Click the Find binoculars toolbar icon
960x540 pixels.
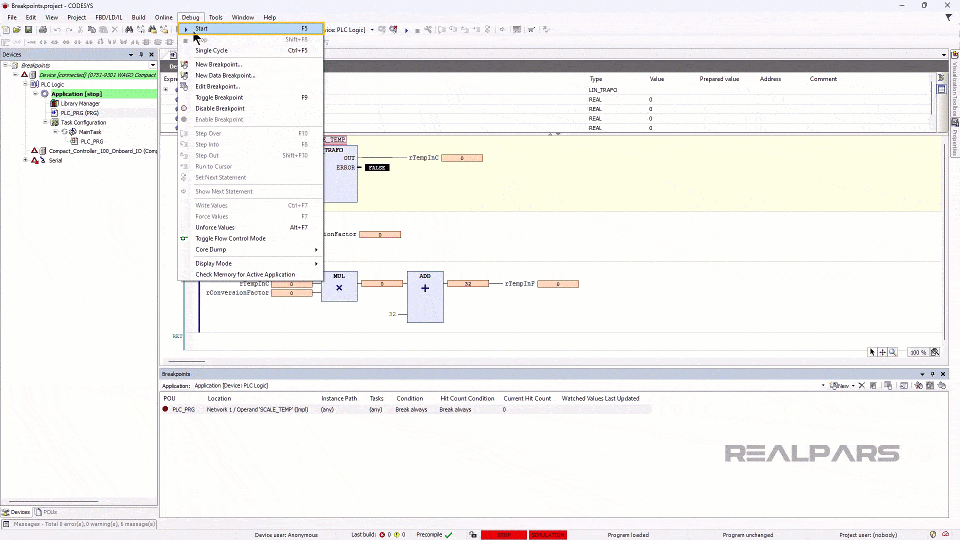click(x=129, y=29)
